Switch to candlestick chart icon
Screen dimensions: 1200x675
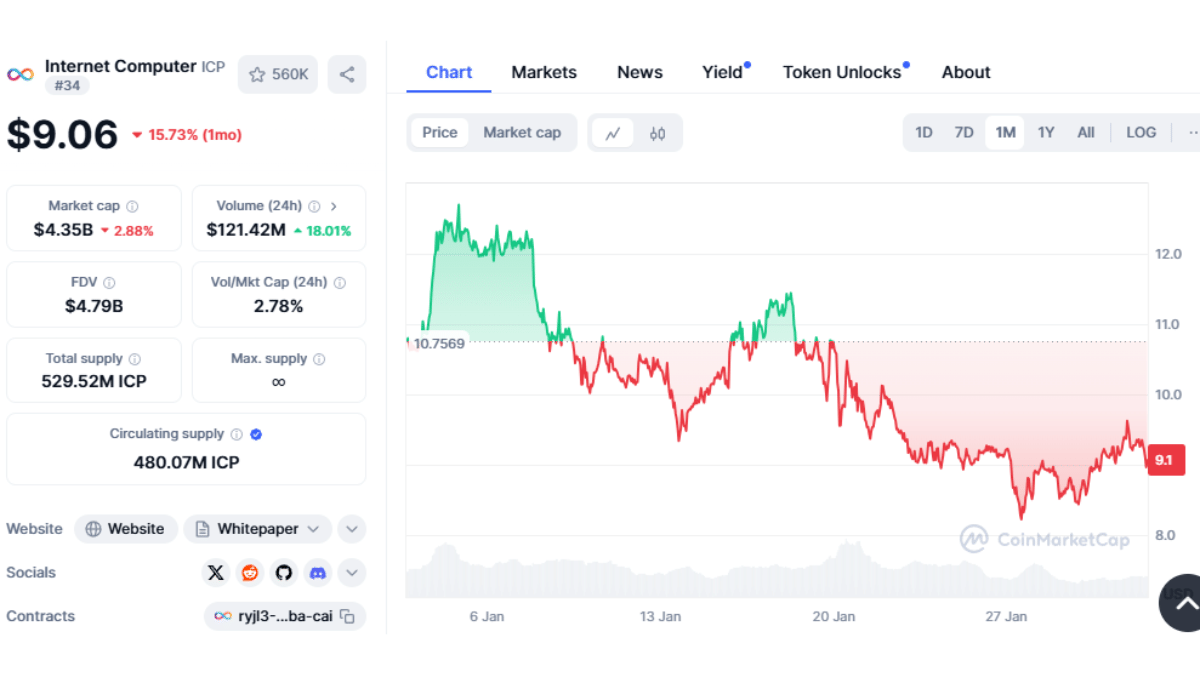657,133
